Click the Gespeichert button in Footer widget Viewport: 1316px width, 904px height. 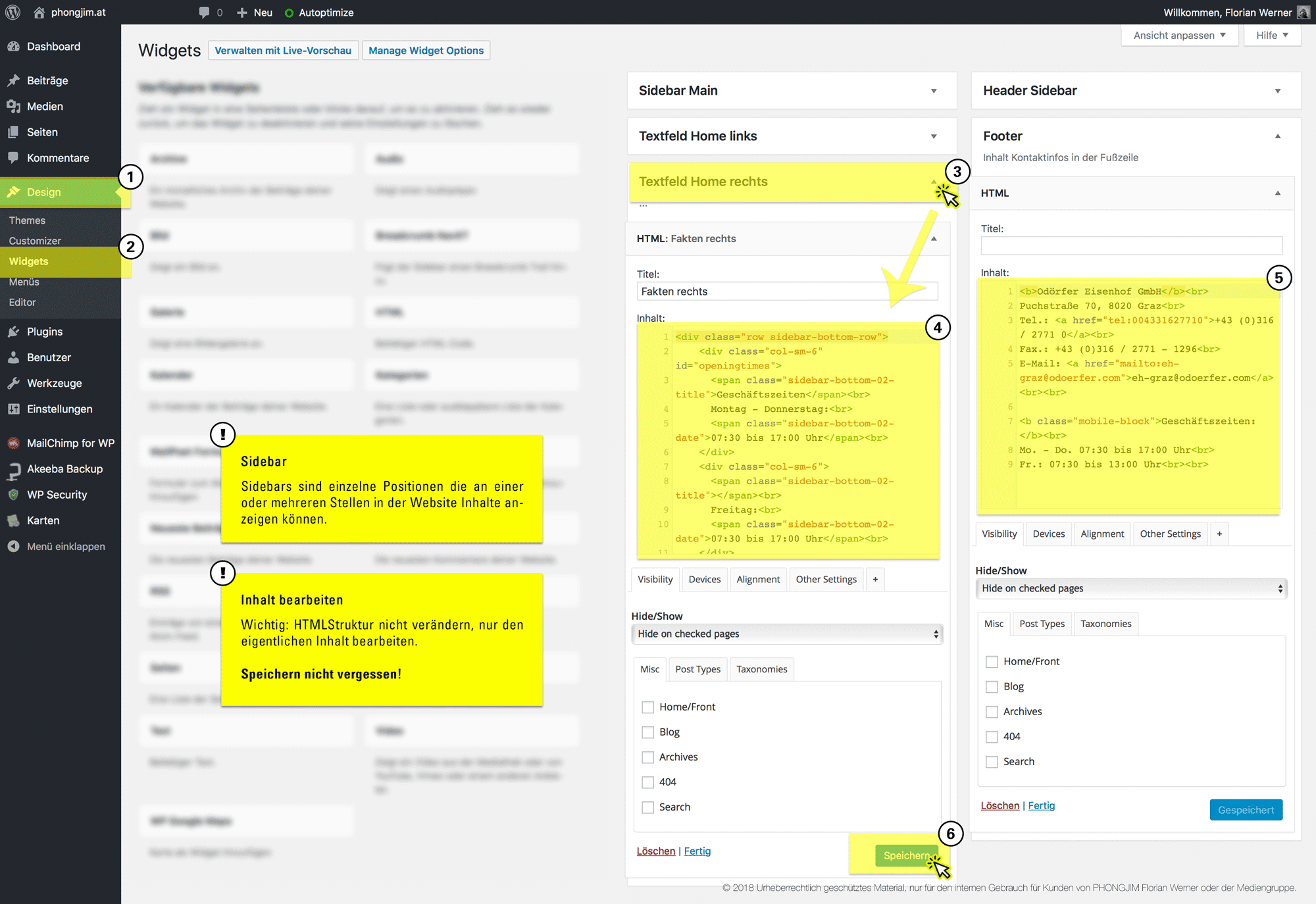point(1246,810)
